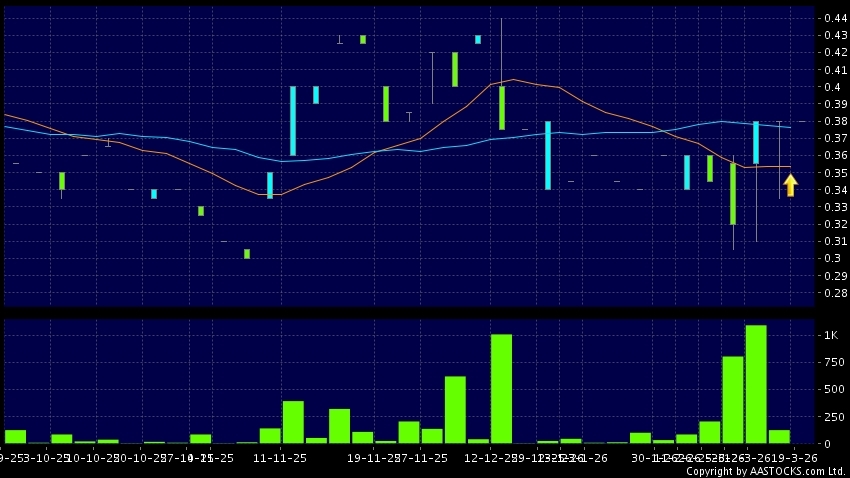Click the small green candle near 0.43

[x=363, y=40]
